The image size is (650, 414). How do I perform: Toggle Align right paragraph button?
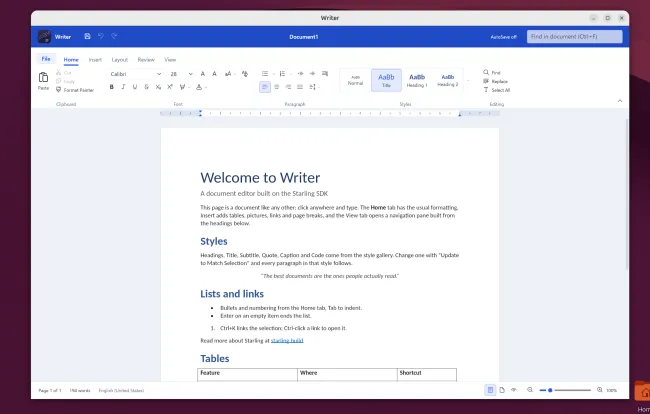pos(288,87)
